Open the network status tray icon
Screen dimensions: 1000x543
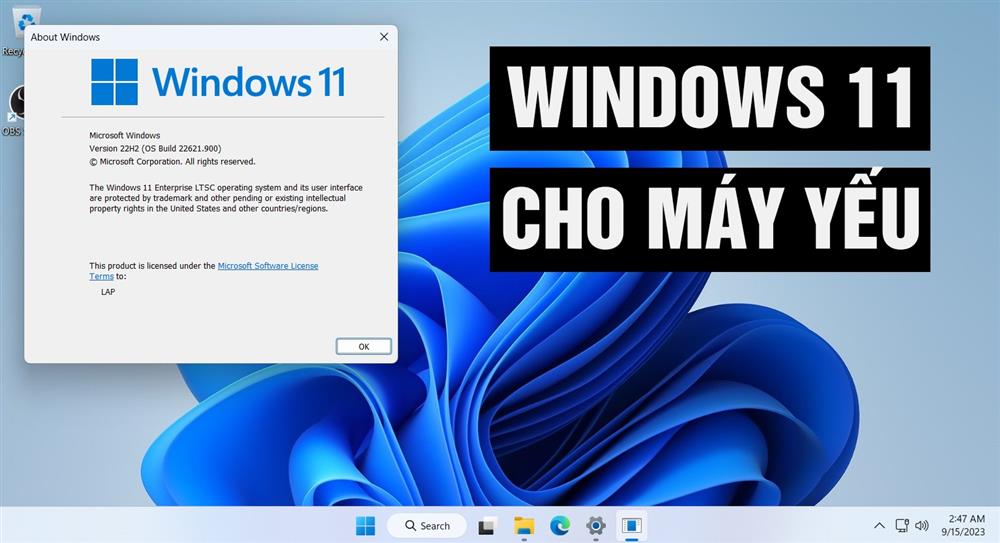902,526
